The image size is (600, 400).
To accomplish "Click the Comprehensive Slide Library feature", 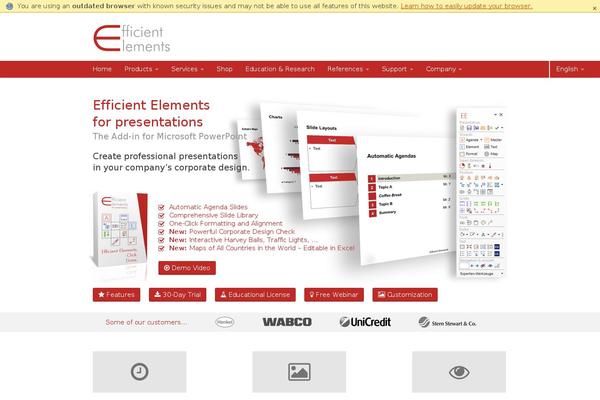I will click(x=214, y=215).
